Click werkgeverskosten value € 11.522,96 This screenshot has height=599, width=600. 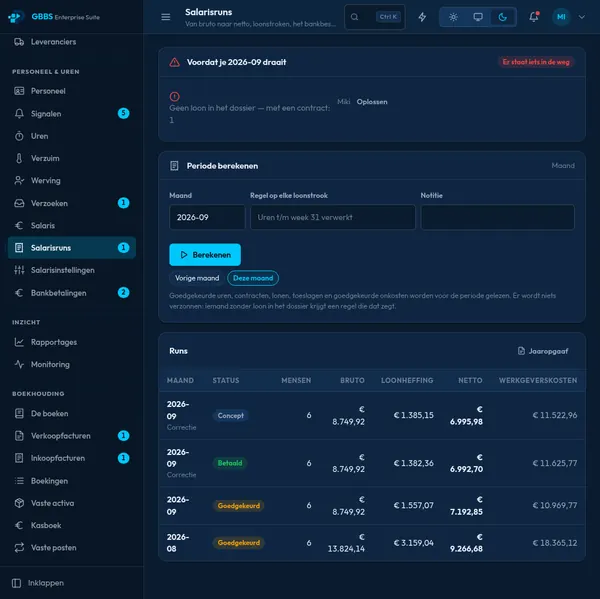(554, 415)
